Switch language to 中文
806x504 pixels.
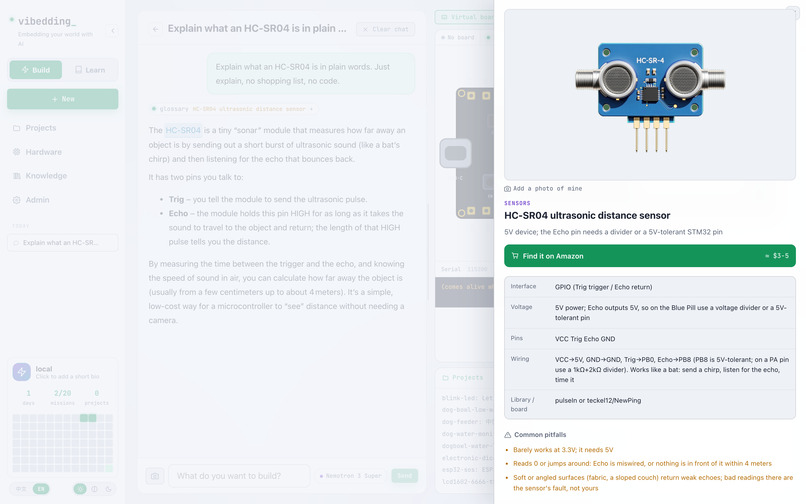pyautogui.click(x=21, y=489)
